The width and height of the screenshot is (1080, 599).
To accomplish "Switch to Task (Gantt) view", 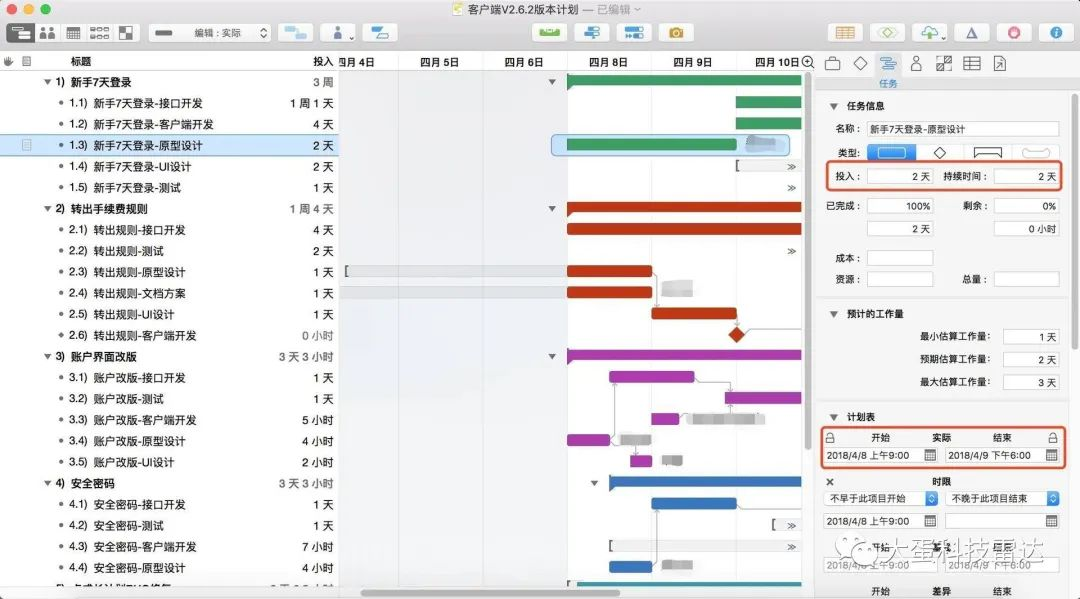I will point(21,32).
